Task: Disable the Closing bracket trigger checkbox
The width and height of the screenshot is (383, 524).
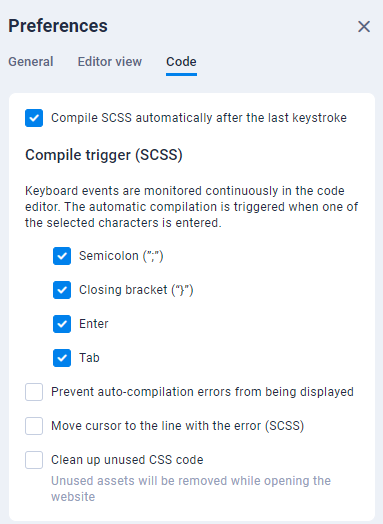Action: 62,290
